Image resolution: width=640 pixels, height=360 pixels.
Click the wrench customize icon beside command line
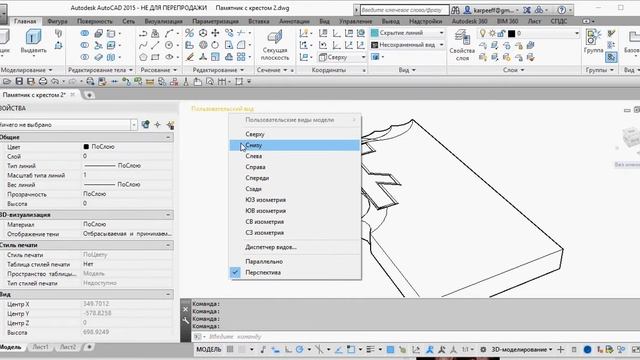click(186, 321)
